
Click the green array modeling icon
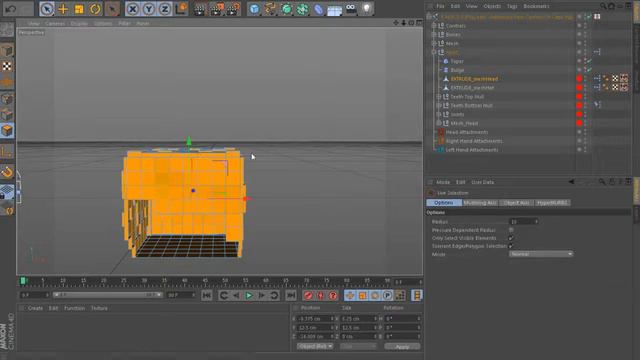(302, 9)
